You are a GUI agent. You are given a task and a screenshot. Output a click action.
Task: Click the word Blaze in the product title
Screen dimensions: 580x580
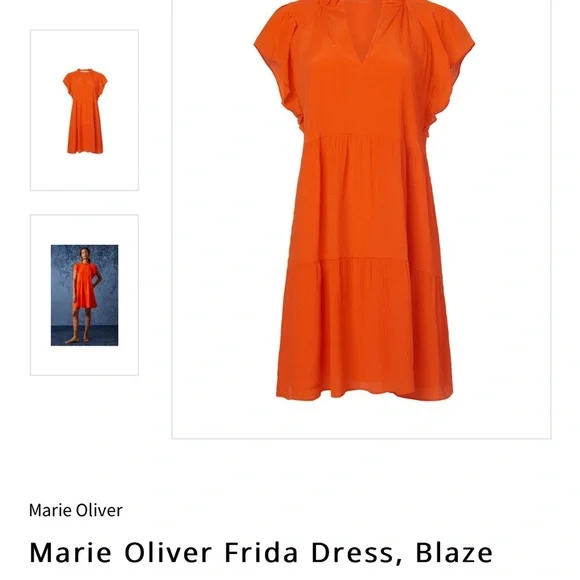[x=454, y=552]
